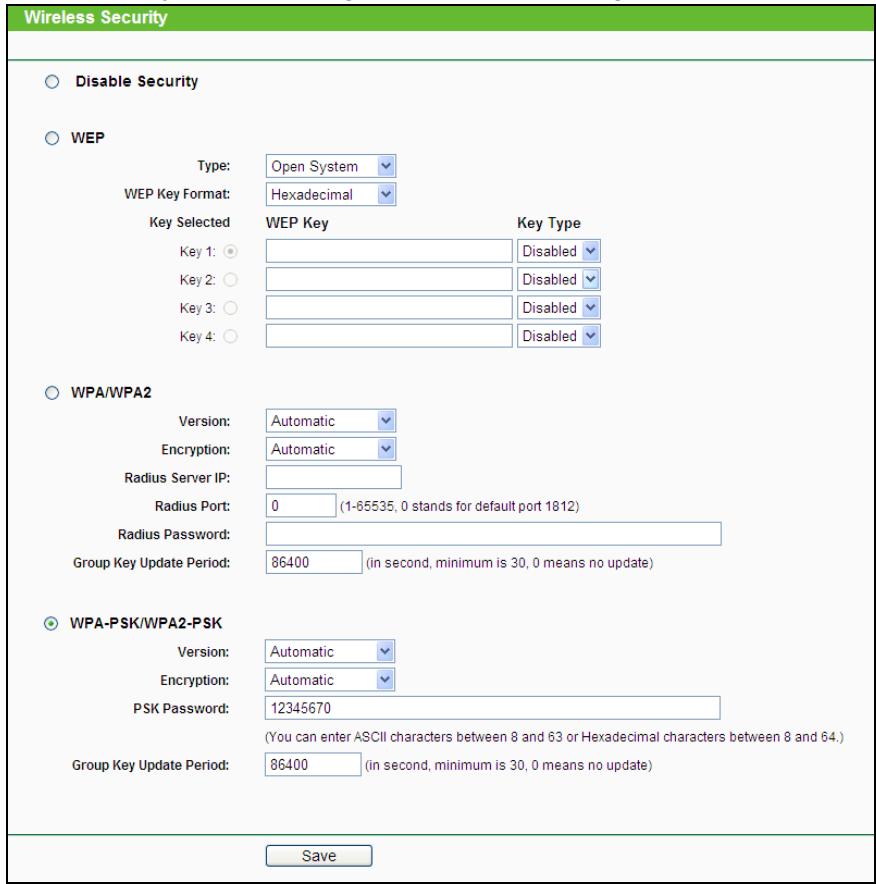Open the WEP Type dropdown
876x884 pixels.
click(x=331, y=164)
